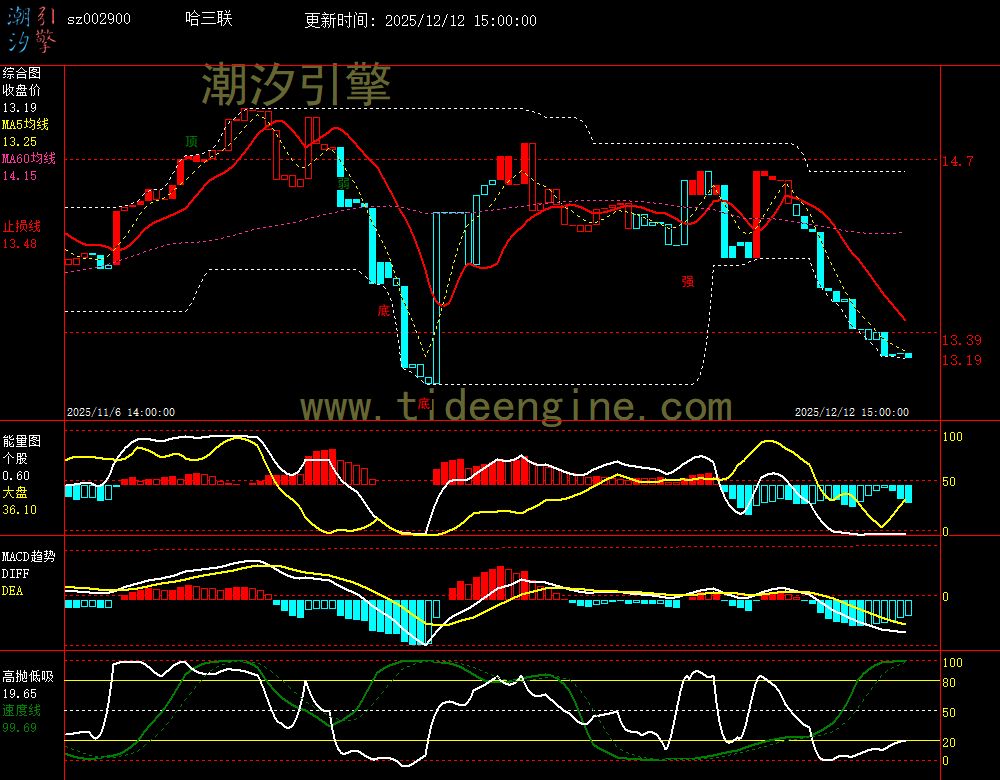Screen dimensions: 1000x780
Task: Open the www.tideengine.com link
Action: coord(516,407)
